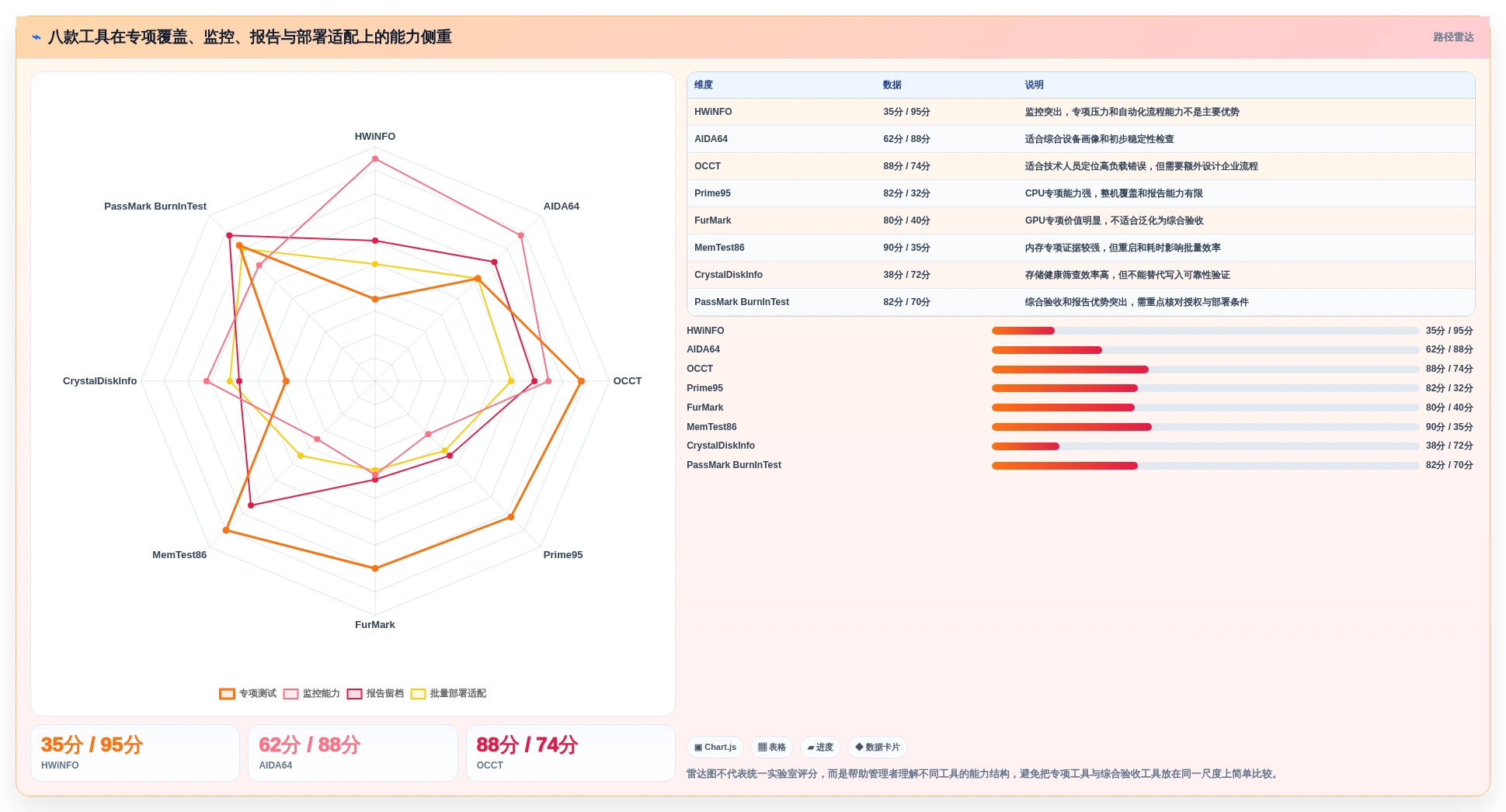1506x812 pixels.
Task: Click the table description starting 存储健康筛查效率高
Action: (1128, 275)
